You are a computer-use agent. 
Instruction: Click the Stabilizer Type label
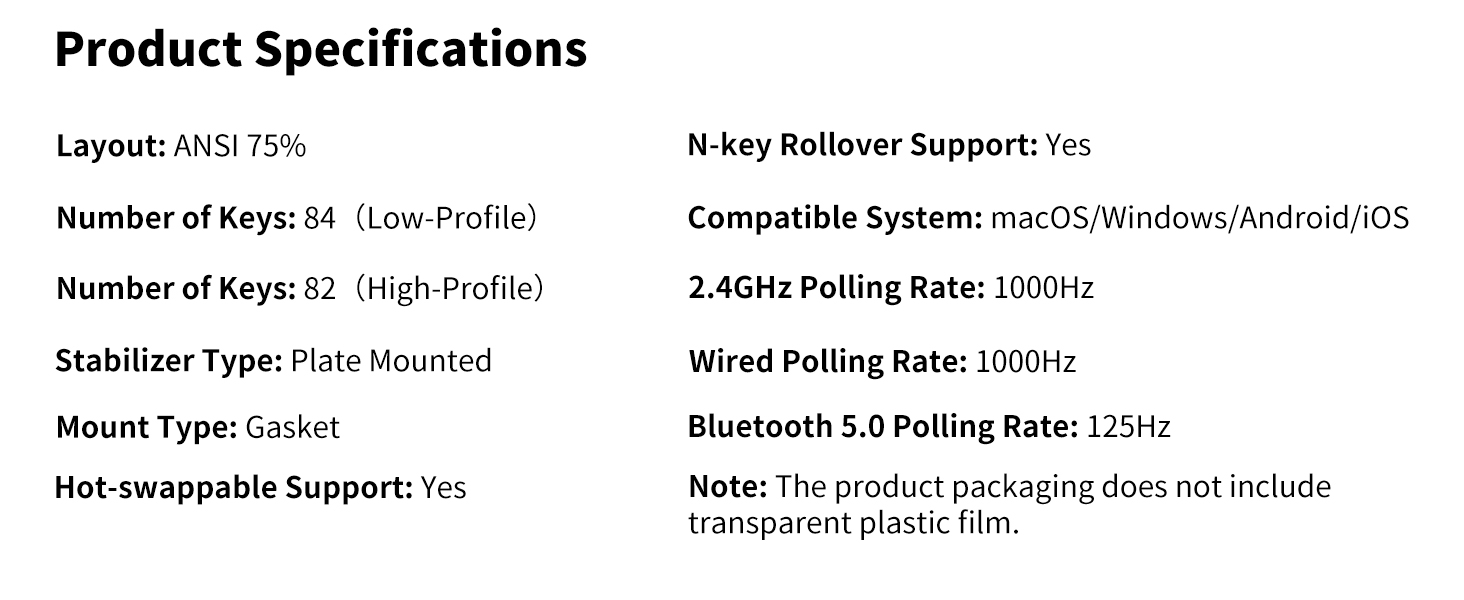(x=169, y=360)
